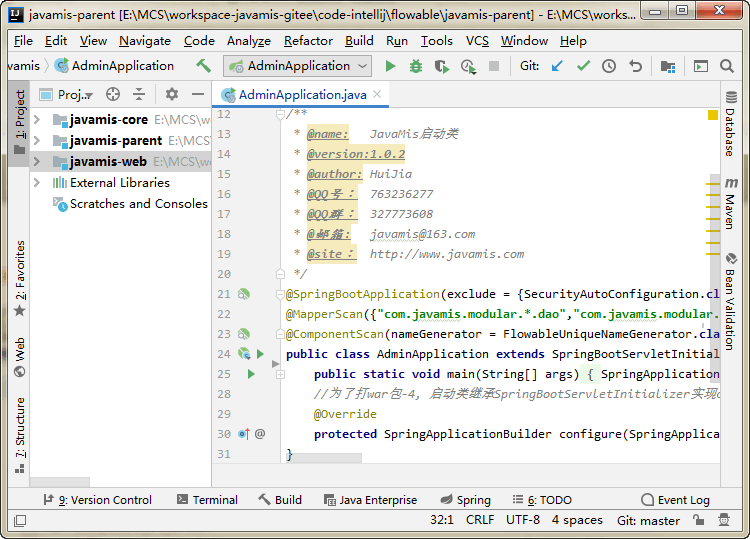
Task: Open the 6: TODO tool window
Action: click(x=542, y=500)
